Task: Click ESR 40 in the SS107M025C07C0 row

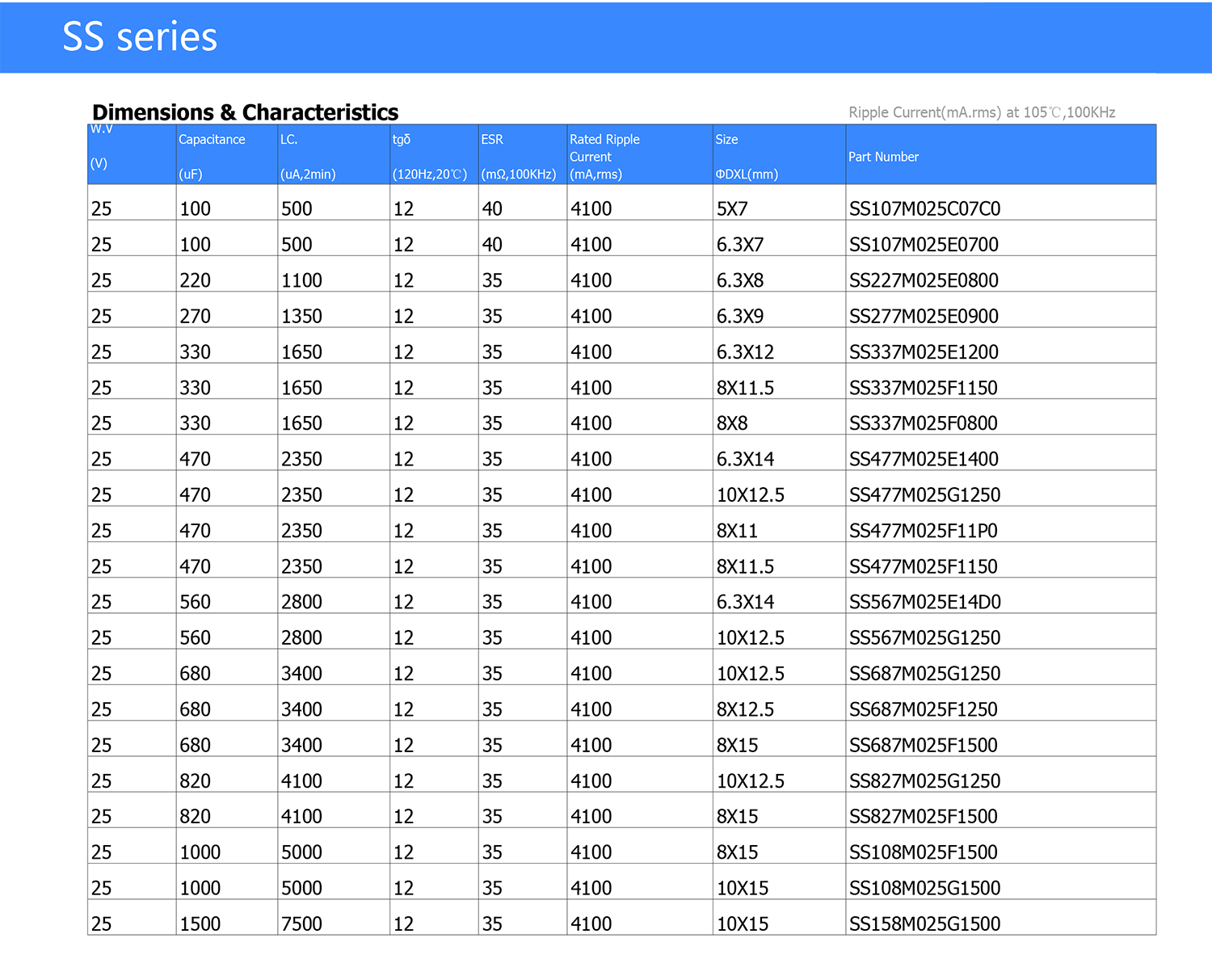Action: (492, 209)
